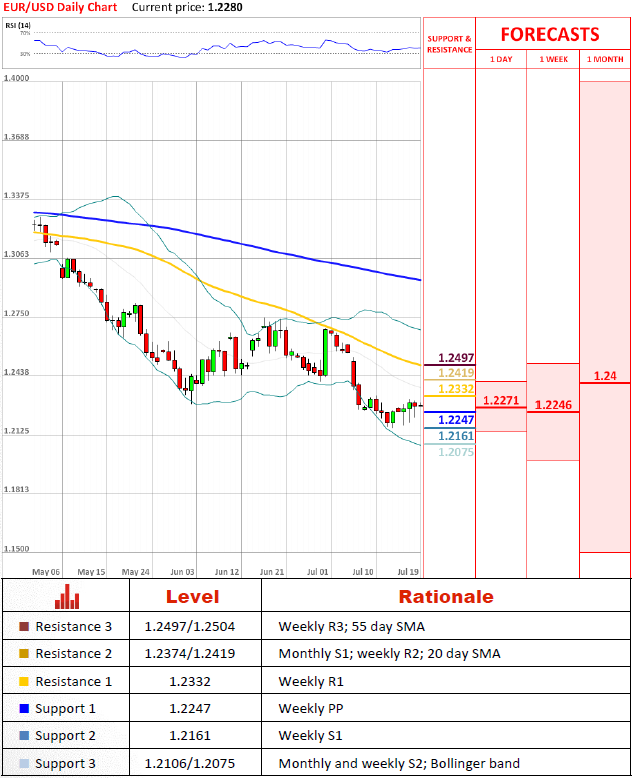Click 'Monthly and weekly S2; Bollinger band'
This screenshot has height=778, width=633.
(x=399, y=763)
